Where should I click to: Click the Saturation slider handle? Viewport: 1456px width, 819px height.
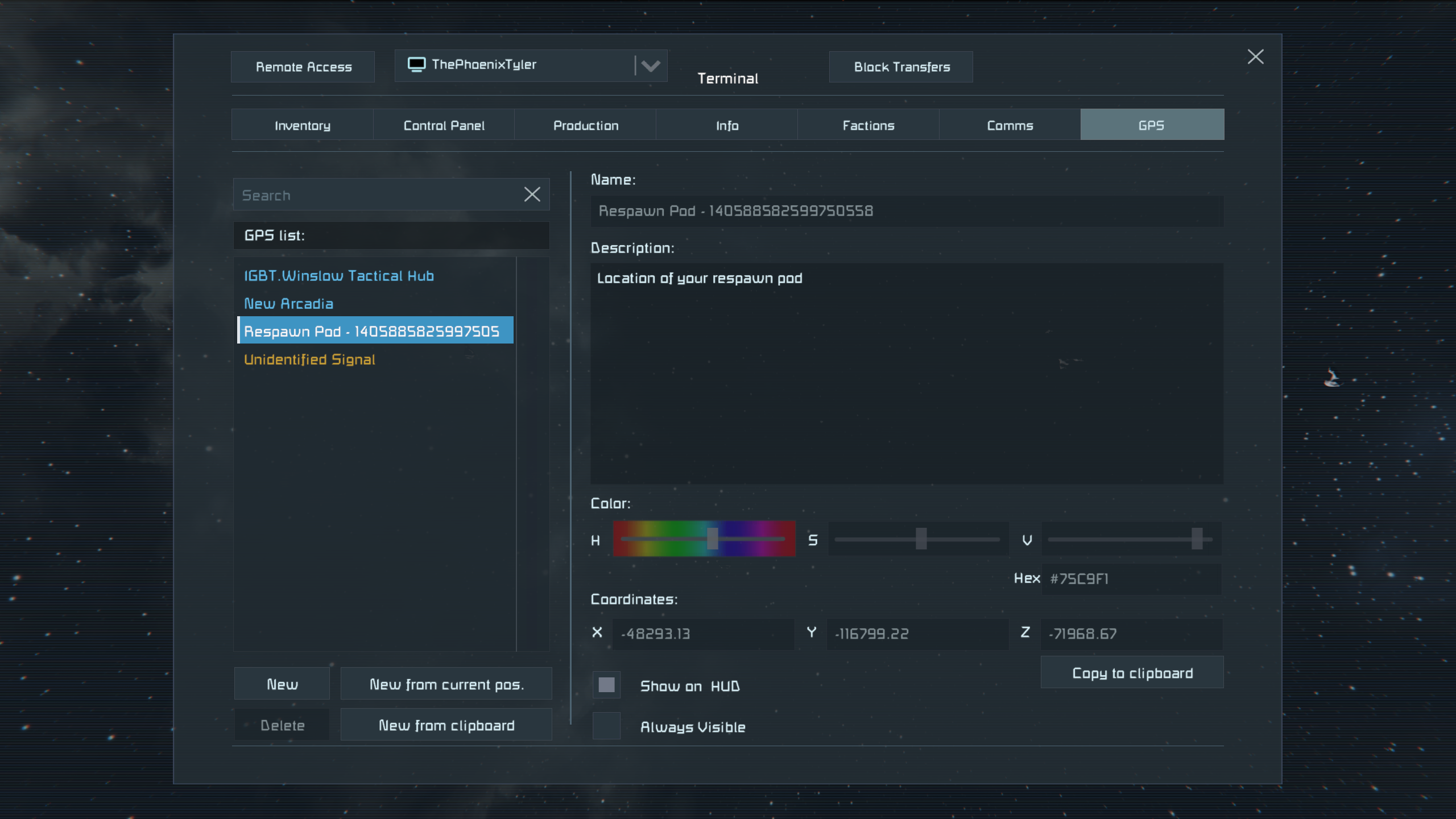pyautogui.click(x=921, y=539)
